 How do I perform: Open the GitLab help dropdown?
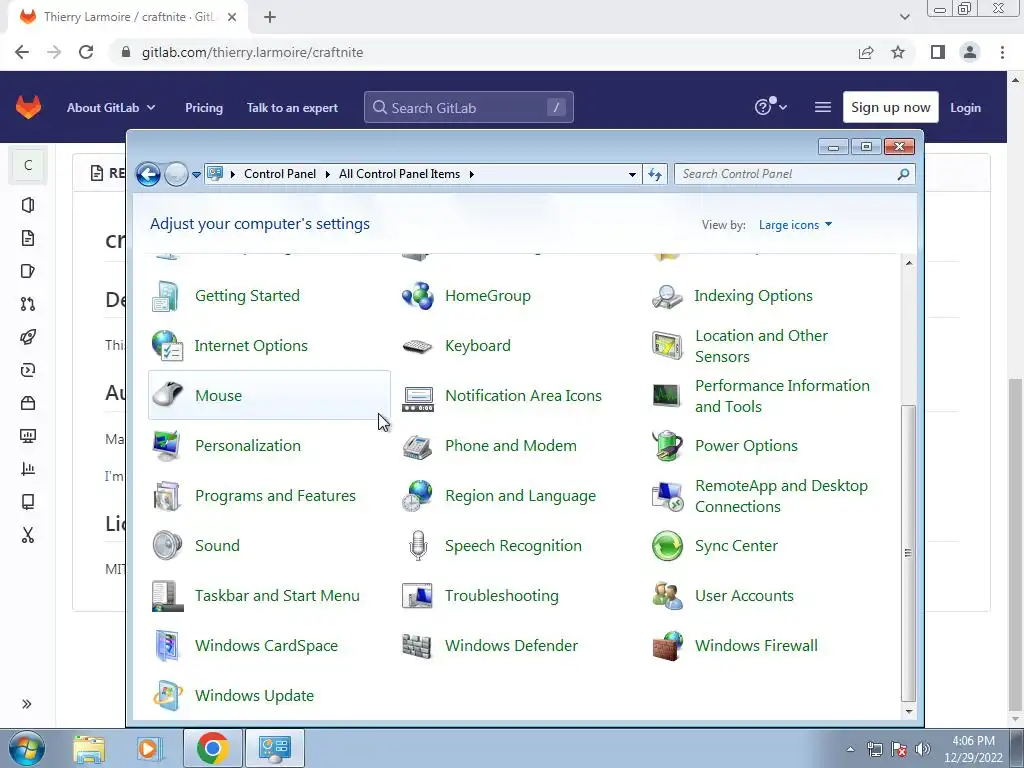pos(771,107)
